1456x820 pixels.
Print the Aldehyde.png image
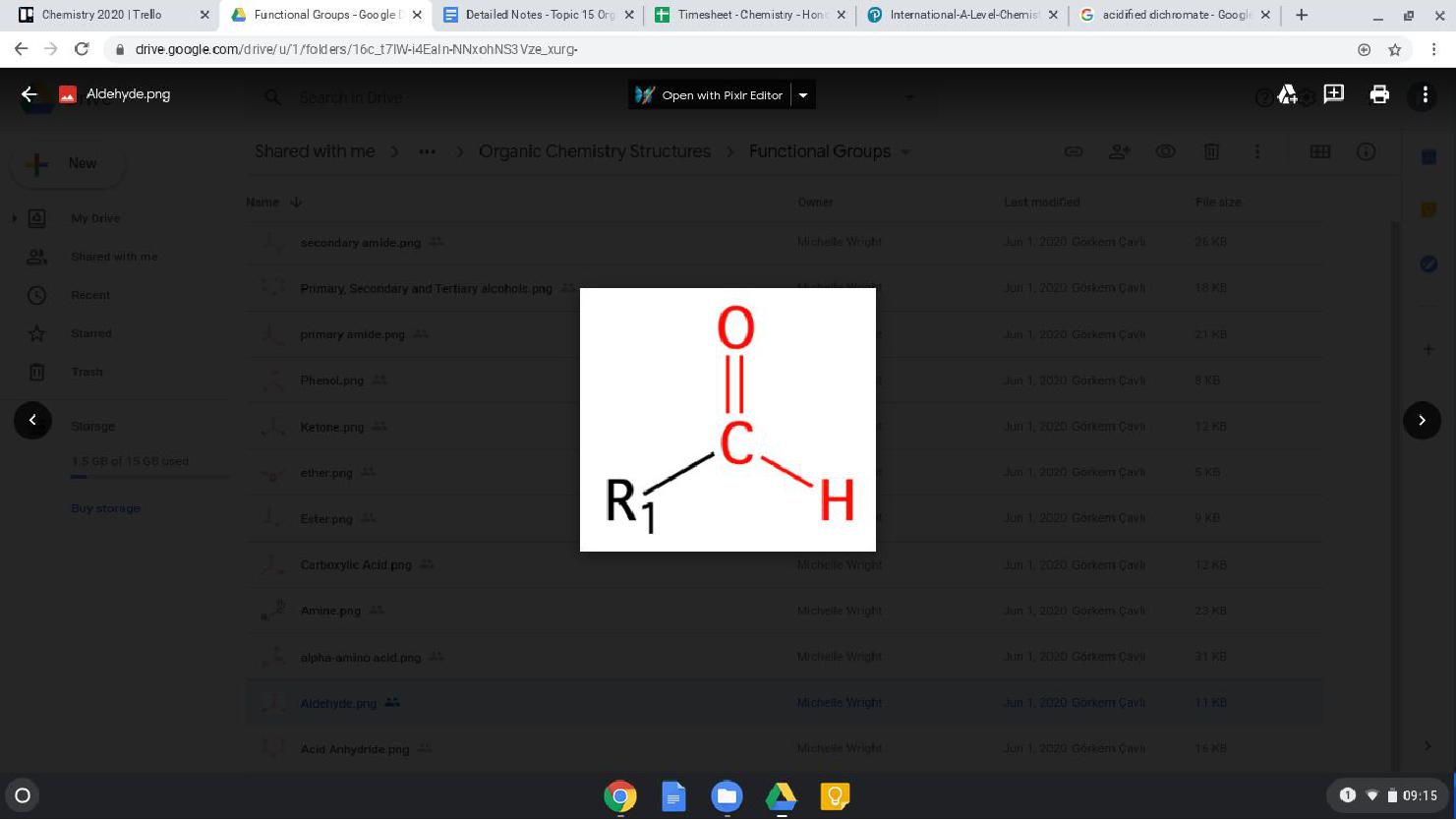(x=1379, y=94)
